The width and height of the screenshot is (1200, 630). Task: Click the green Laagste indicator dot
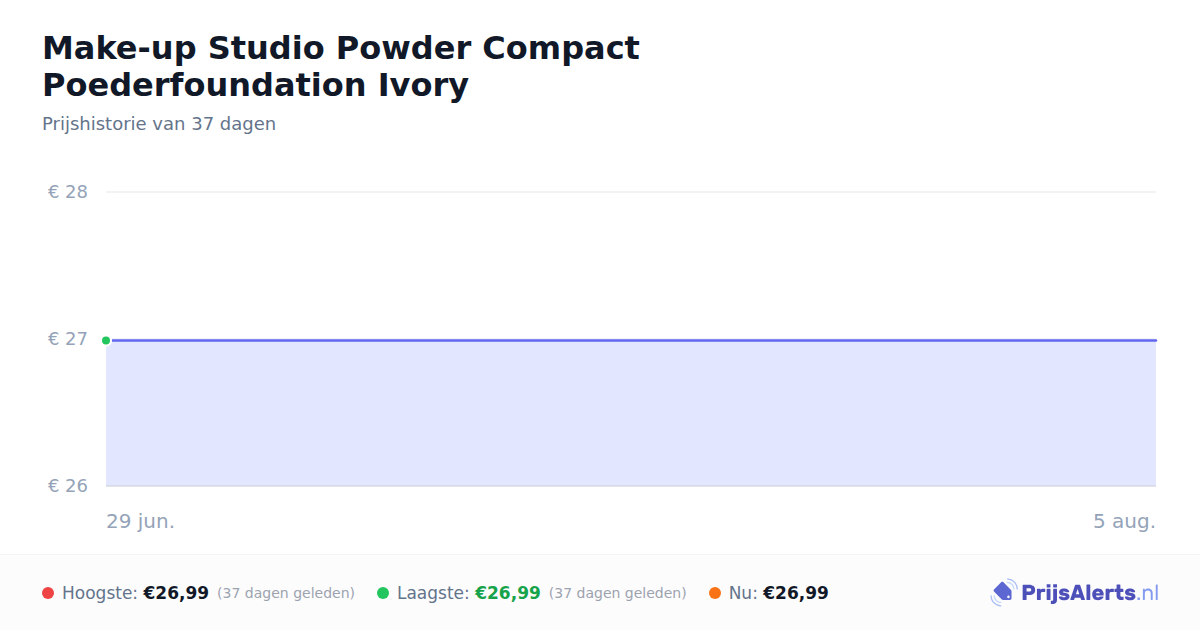click(383, 593)
